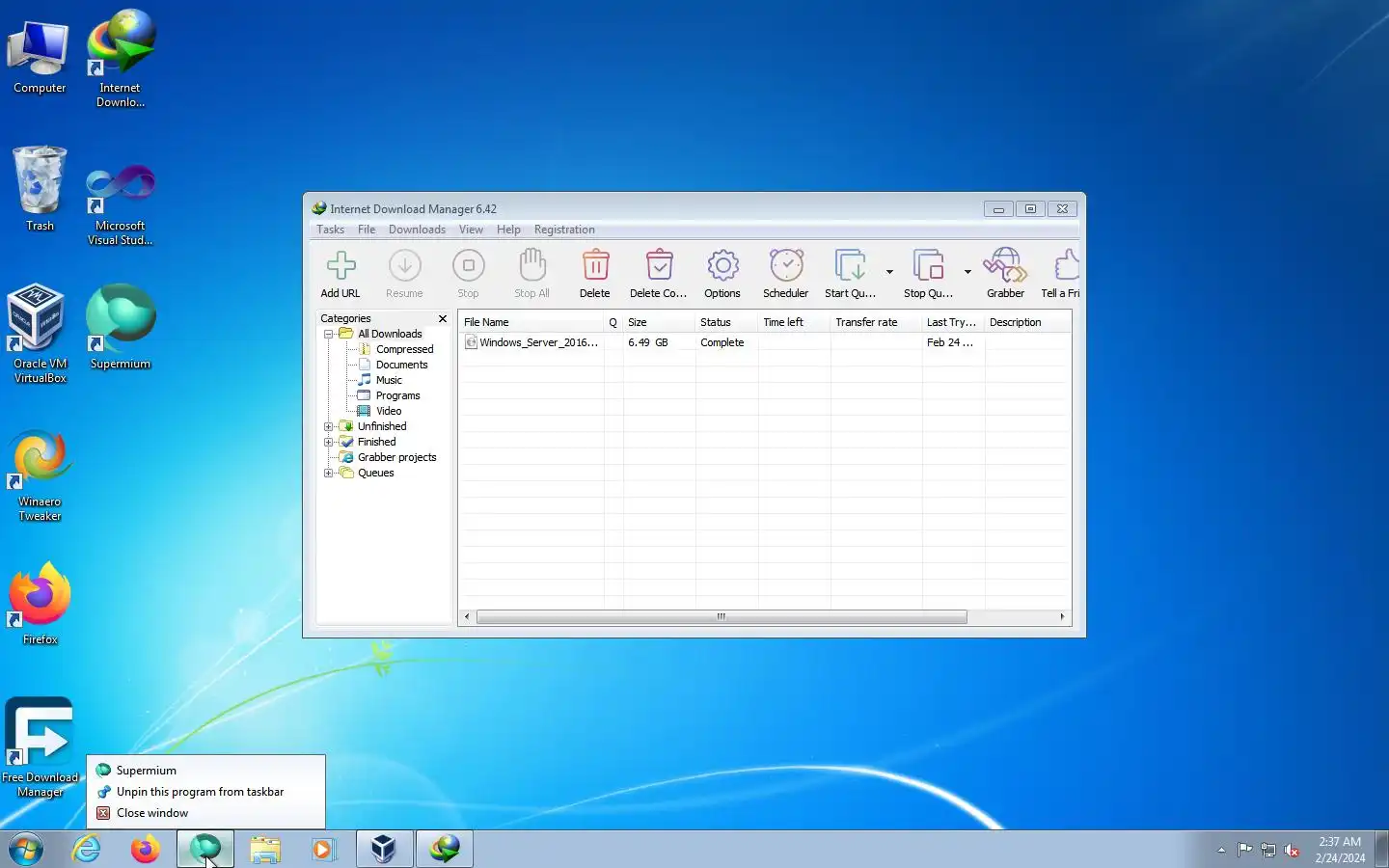
Task: Click the scroll right arrow
Action: (x=1062, y=617)
